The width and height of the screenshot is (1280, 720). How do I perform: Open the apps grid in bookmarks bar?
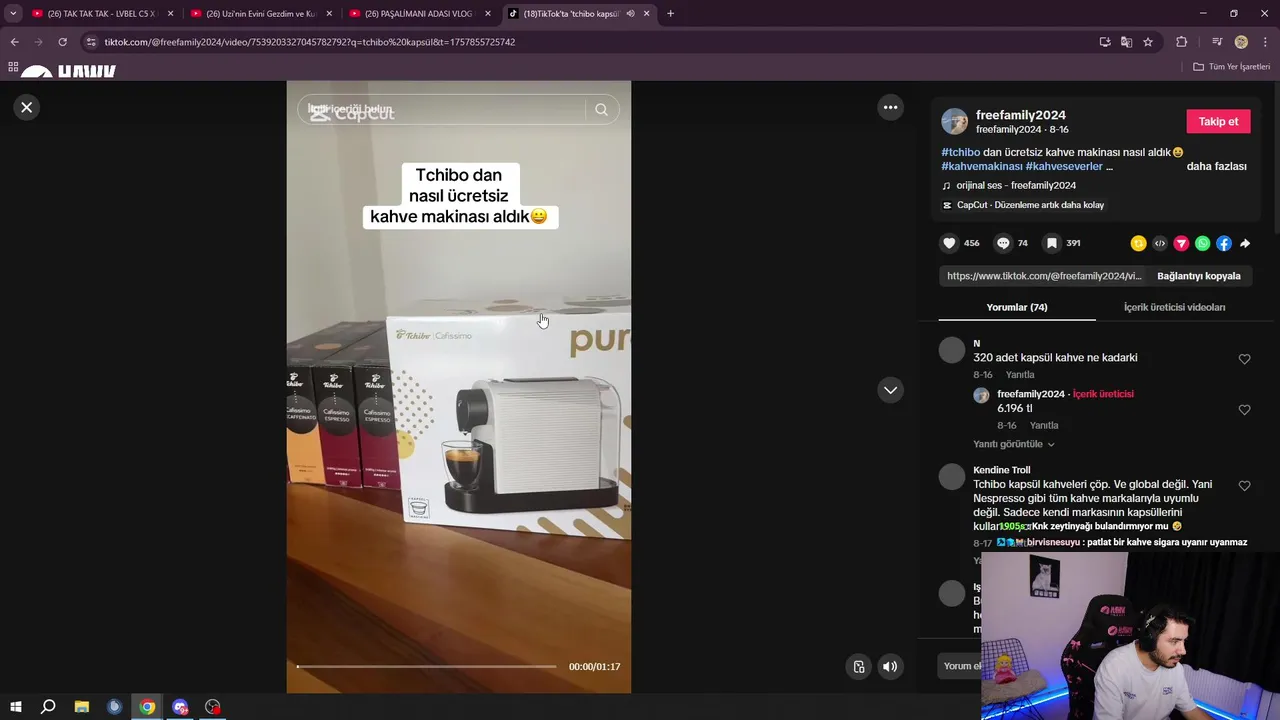pyautogui.click(x=13, y=67)
